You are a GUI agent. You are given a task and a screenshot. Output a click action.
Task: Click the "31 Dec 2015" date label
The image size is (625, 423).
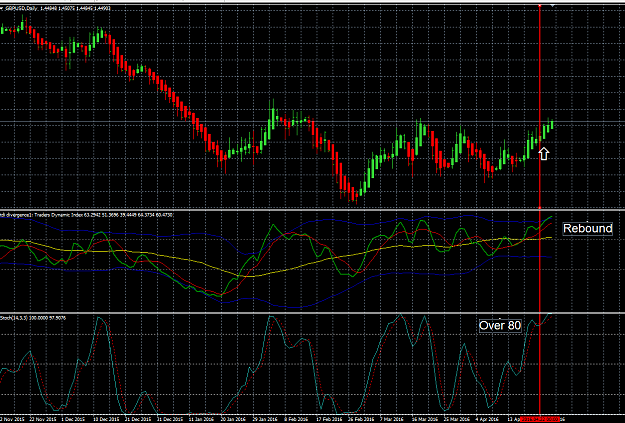[169, 419]
